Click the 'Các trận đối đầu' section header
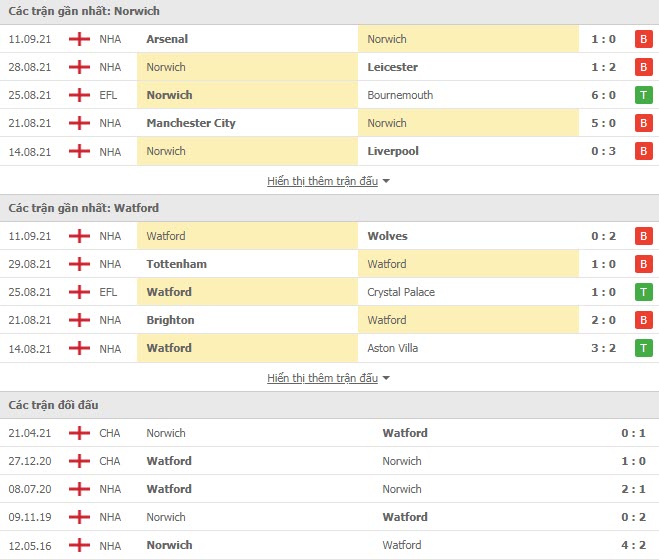 click(53, 405)
